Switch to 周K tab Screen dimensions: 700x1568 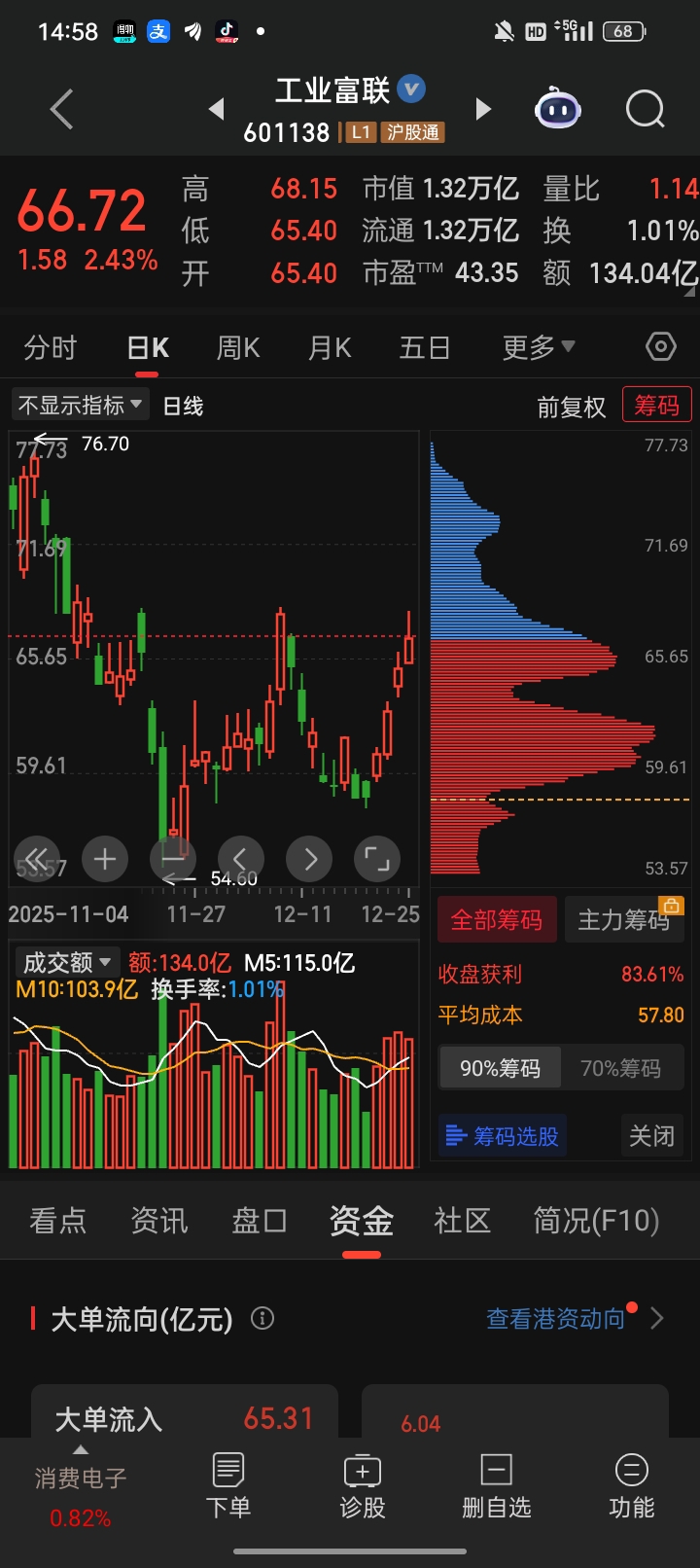238,347
